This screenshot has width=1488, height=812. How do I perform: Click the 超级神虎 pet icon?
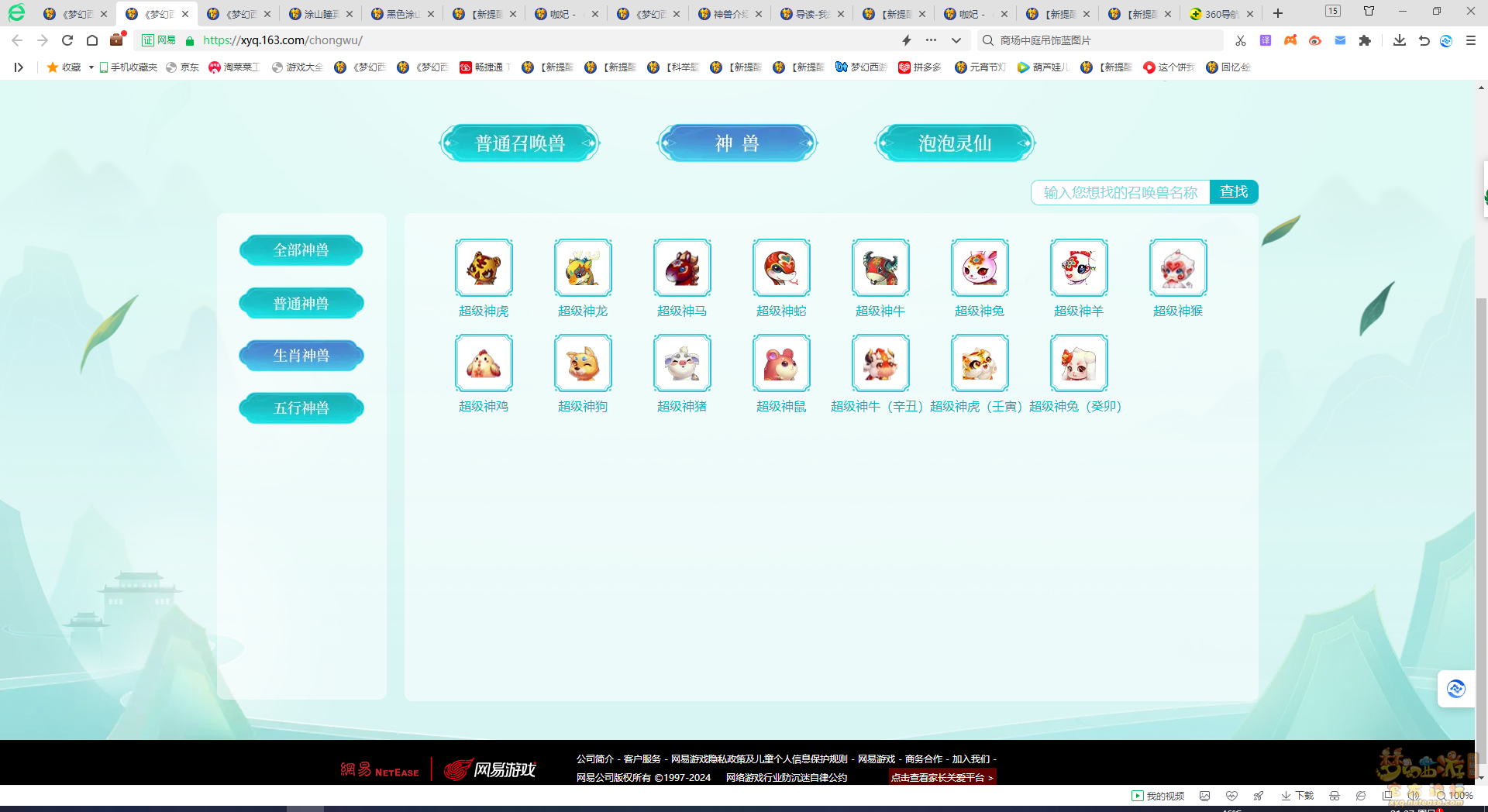(484, 268)
